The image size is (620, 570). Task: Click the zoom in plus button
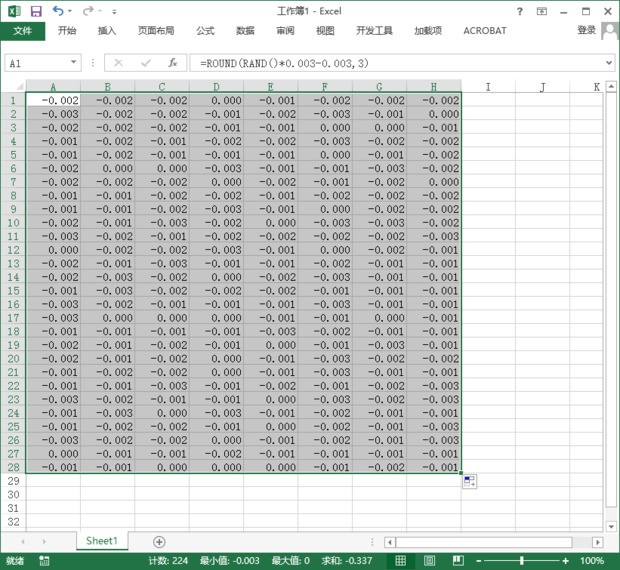565,561
